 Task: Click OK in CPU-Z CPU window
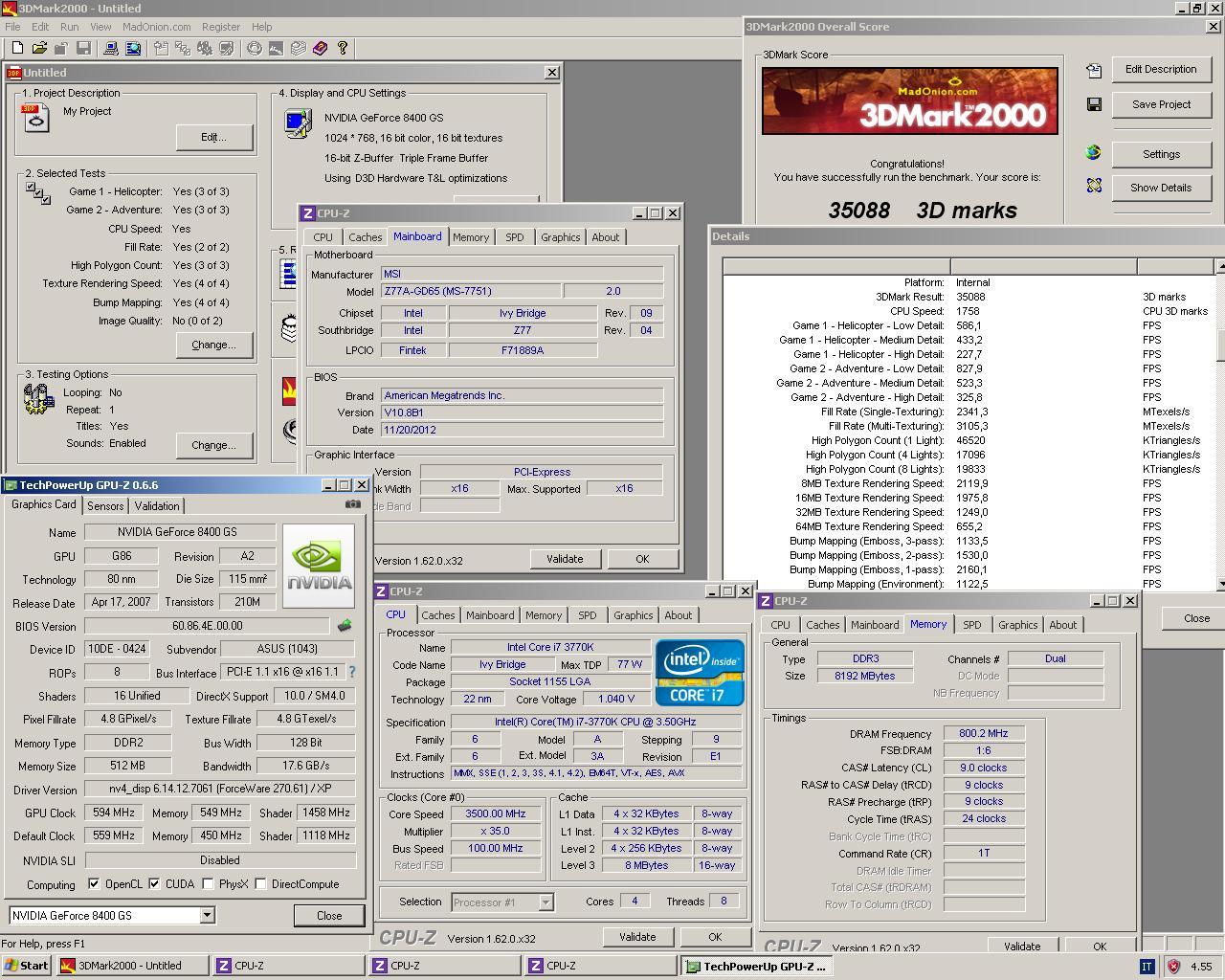715,937
